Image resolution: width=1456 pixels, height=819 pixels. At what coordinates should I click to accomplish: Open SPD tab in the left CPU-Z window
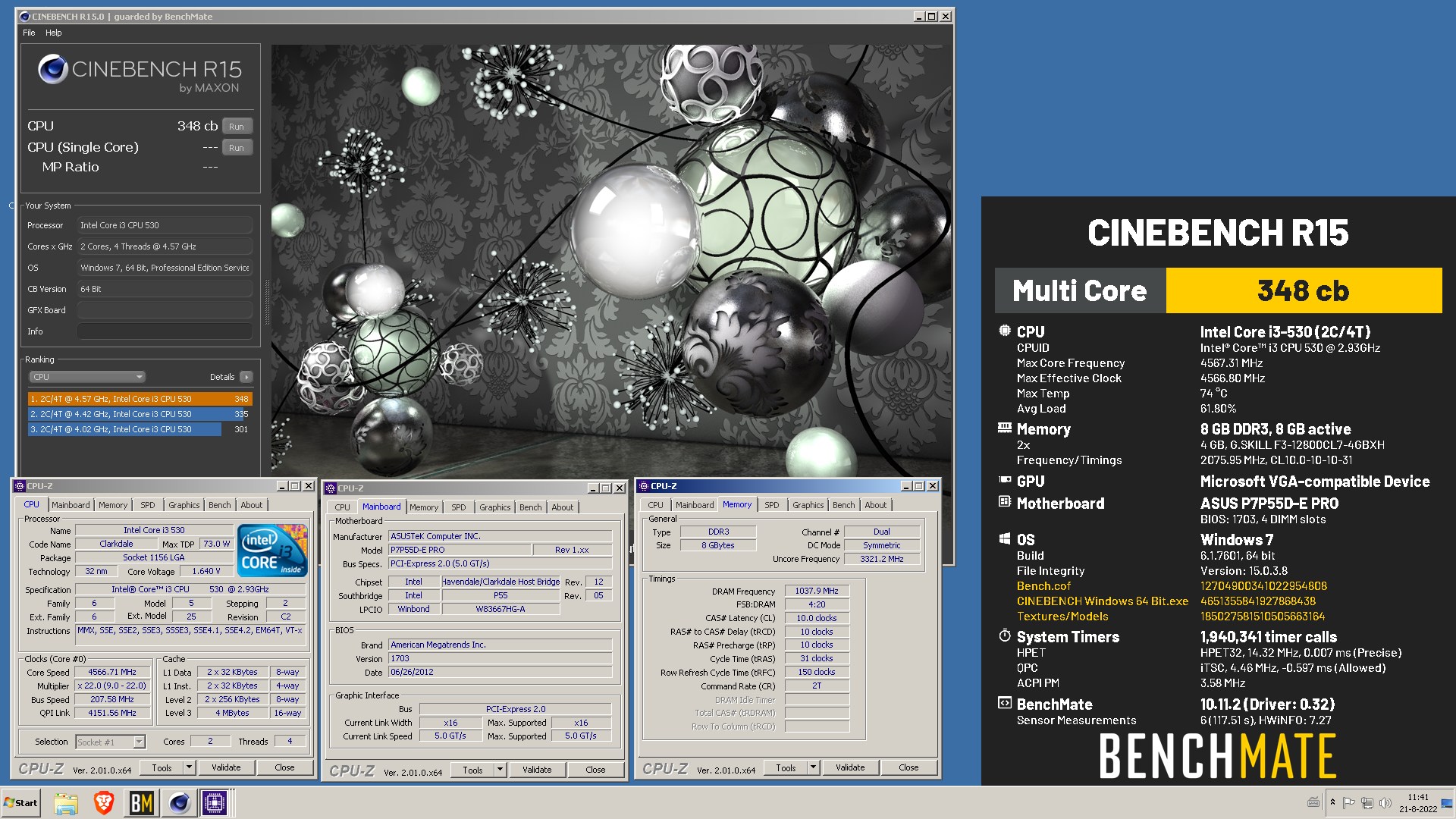coord(148,505)
